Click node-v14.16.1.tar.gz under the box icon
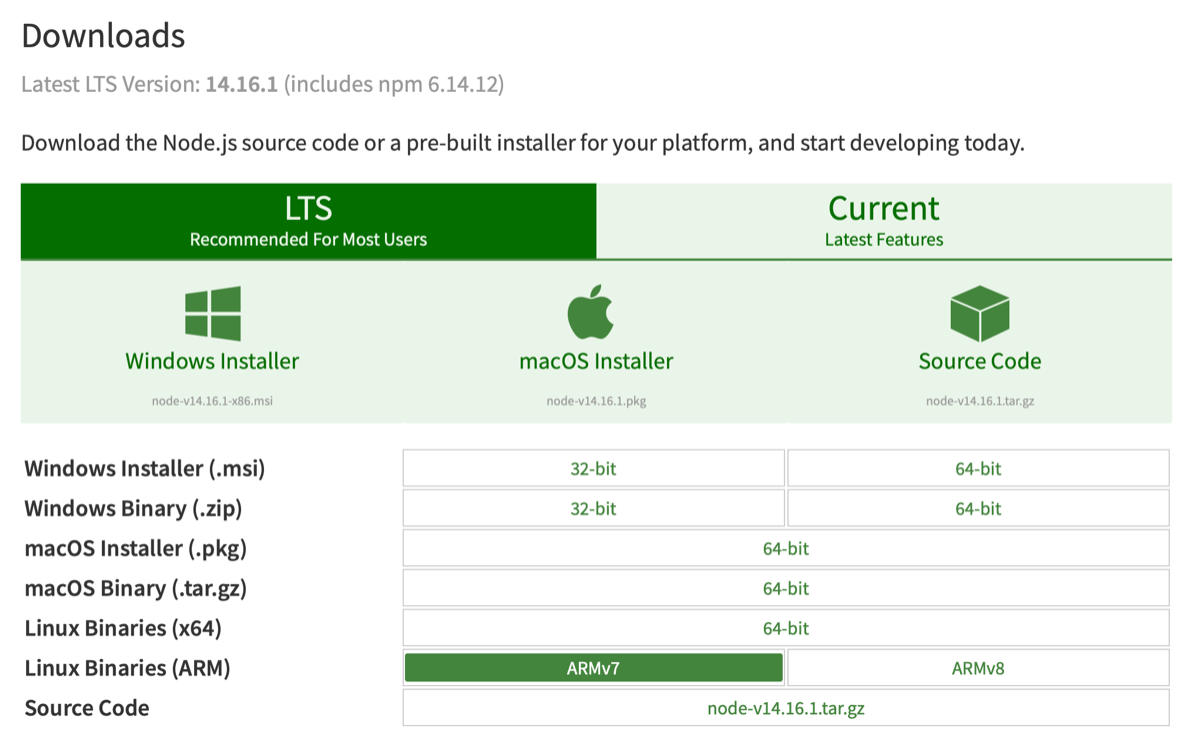 pos(980,401)
